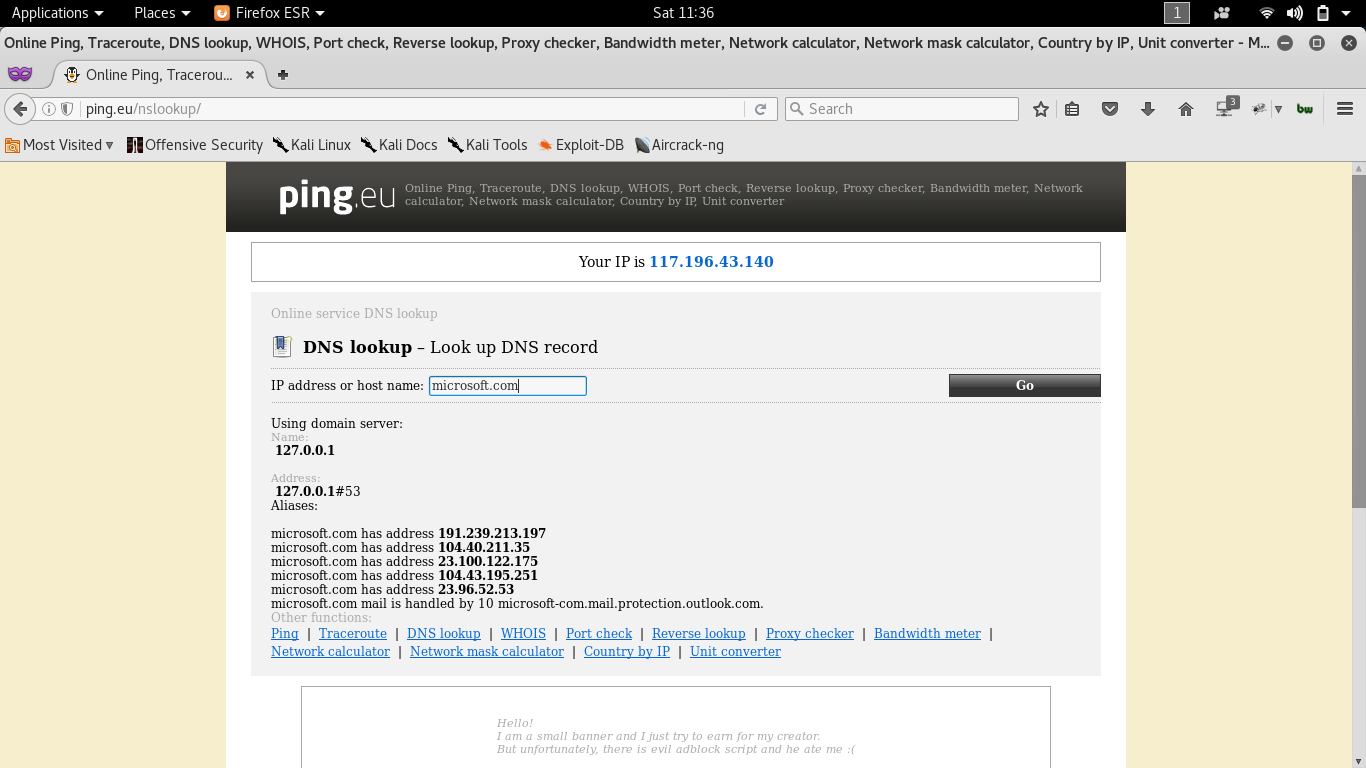Click the 191.239.213.197 address text

[x=492, y=533]
